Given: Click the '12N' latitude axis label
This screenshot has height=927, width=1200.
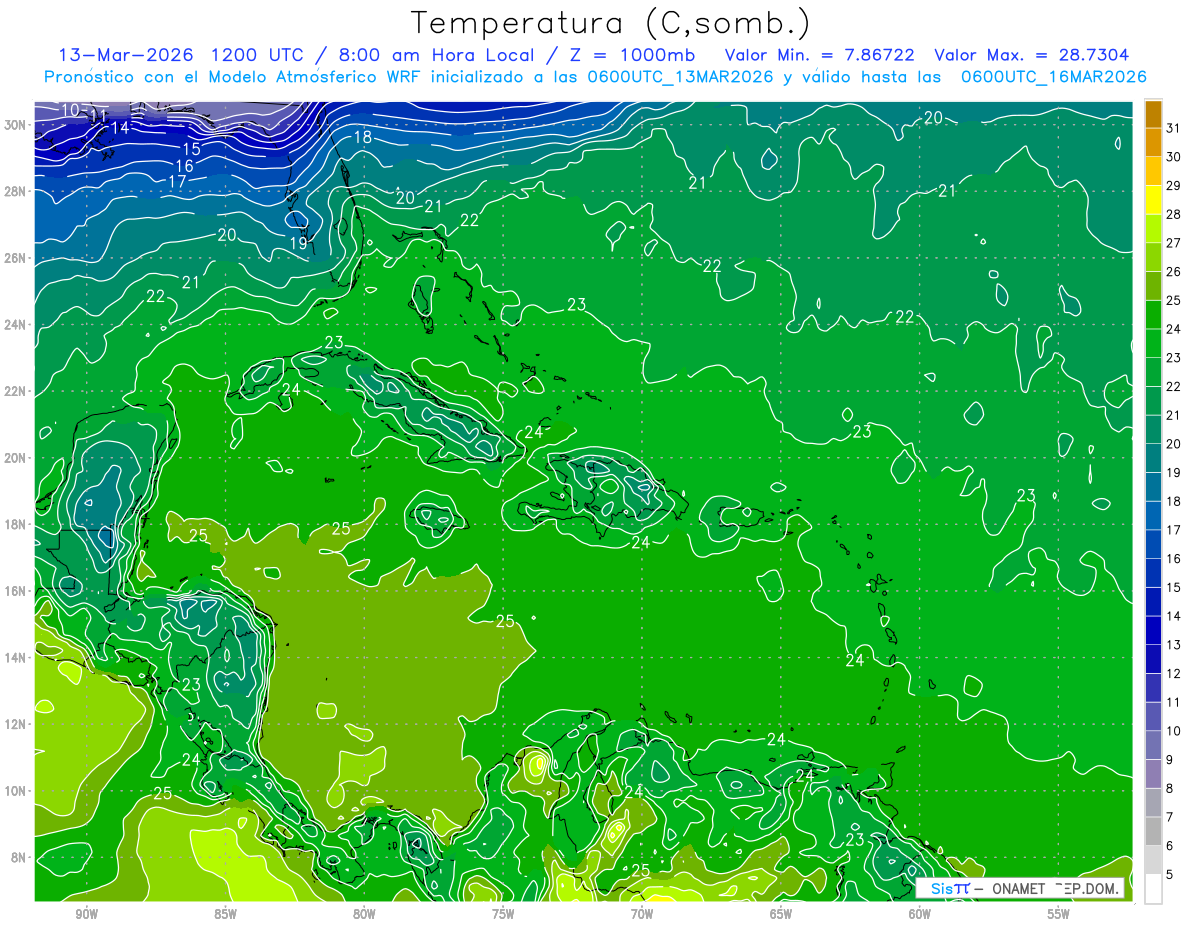Looking at the screenshot, I should 16,724.
